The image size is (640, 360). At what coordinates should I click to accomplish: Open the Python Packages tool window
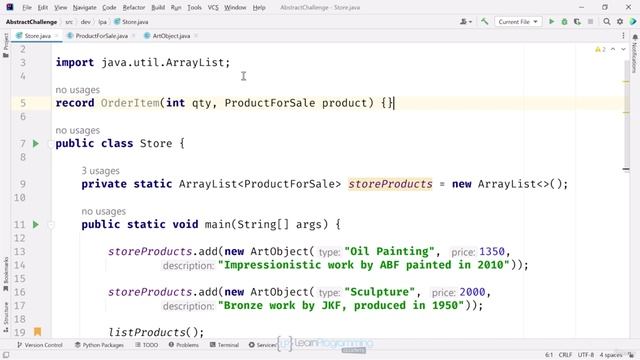pyautogui.click(x=99, y=345)
